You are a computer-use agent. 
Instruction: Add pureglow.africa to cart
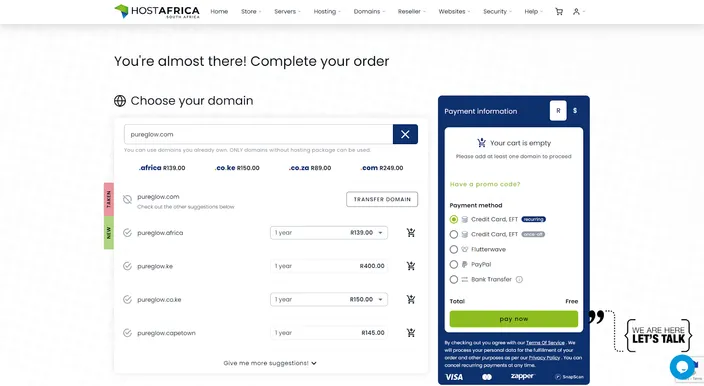(x=411, y=232)
